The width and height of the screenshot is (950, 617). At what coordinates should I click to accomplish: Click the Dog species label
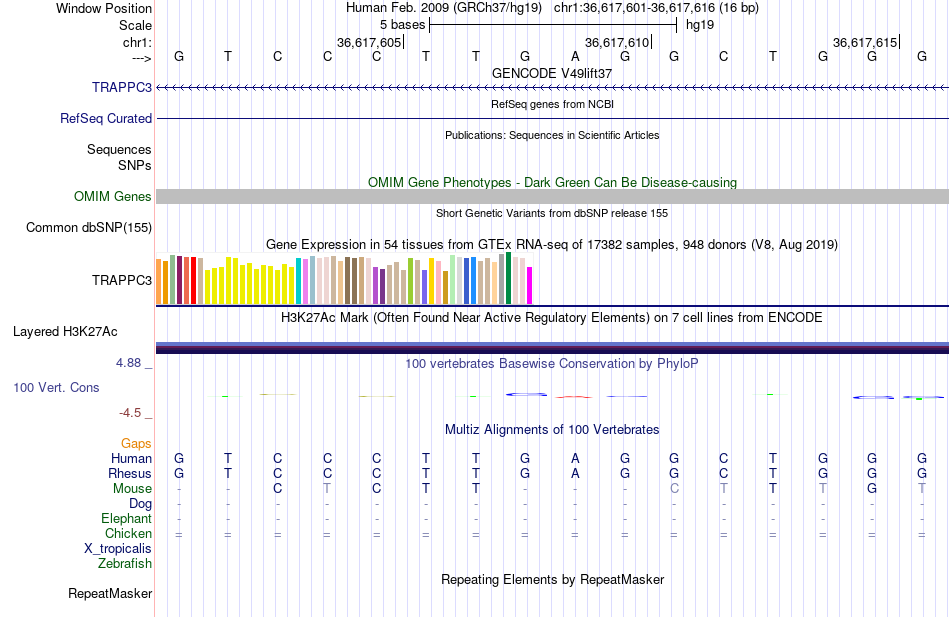[x=140, y=504]
